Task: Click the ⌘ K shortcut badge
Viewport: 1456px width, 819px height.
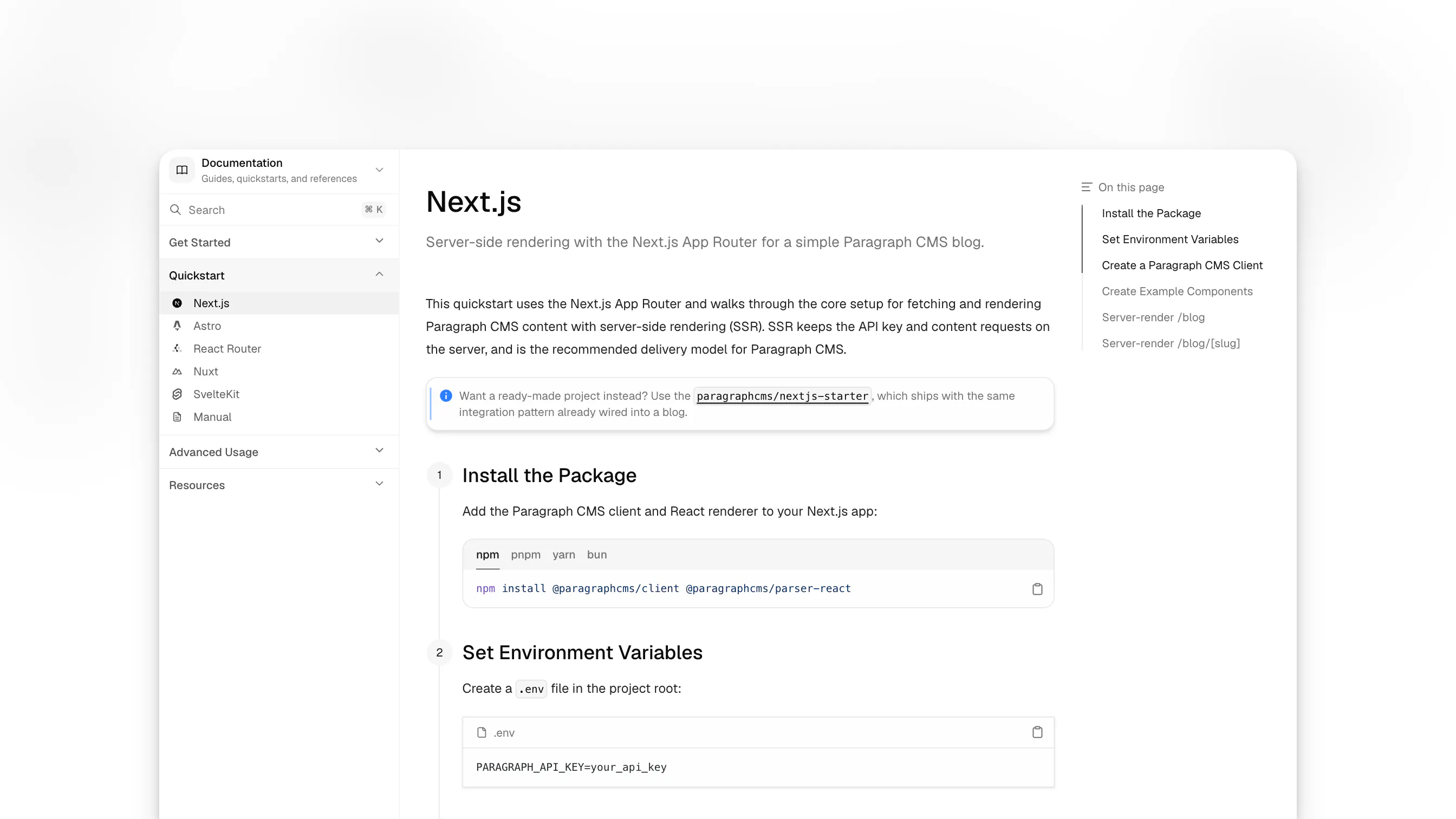Action: pyautogui.click(x=374, y=210)
